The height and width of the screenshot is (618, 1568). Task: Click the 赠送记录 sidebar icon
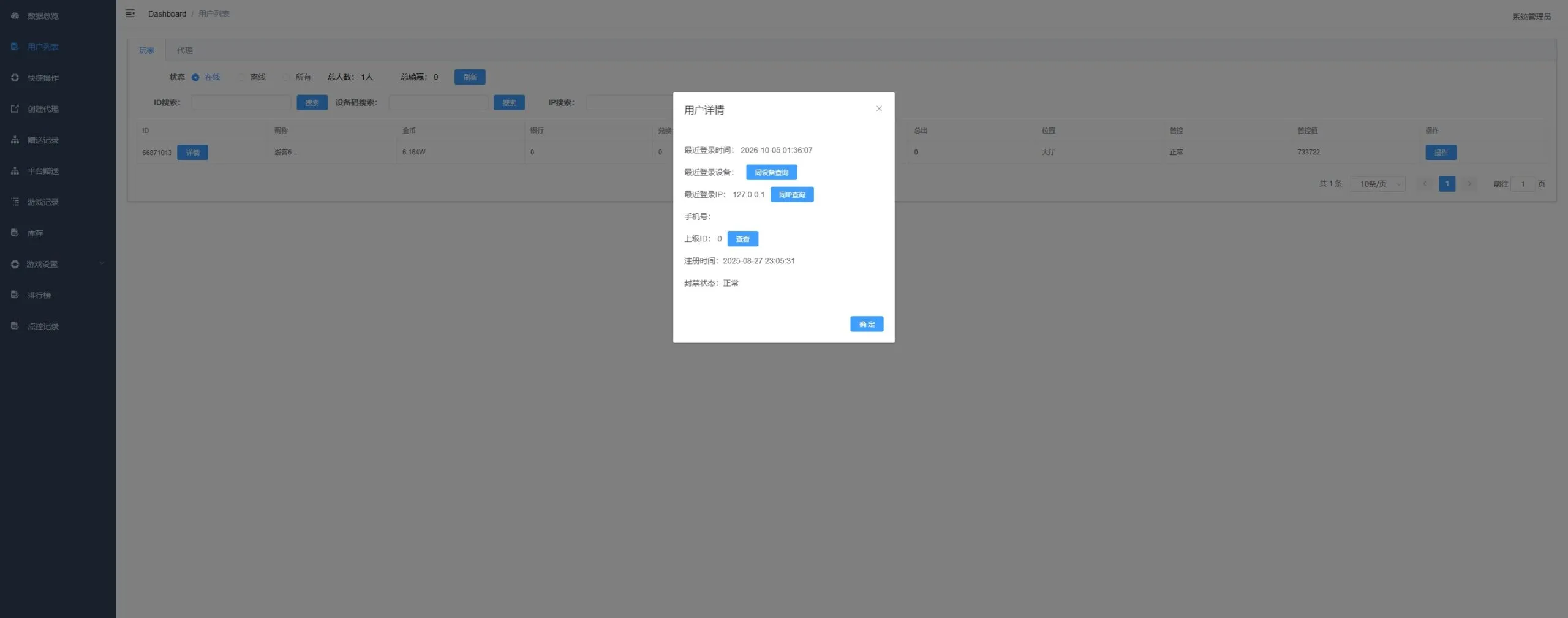point(15,140)
